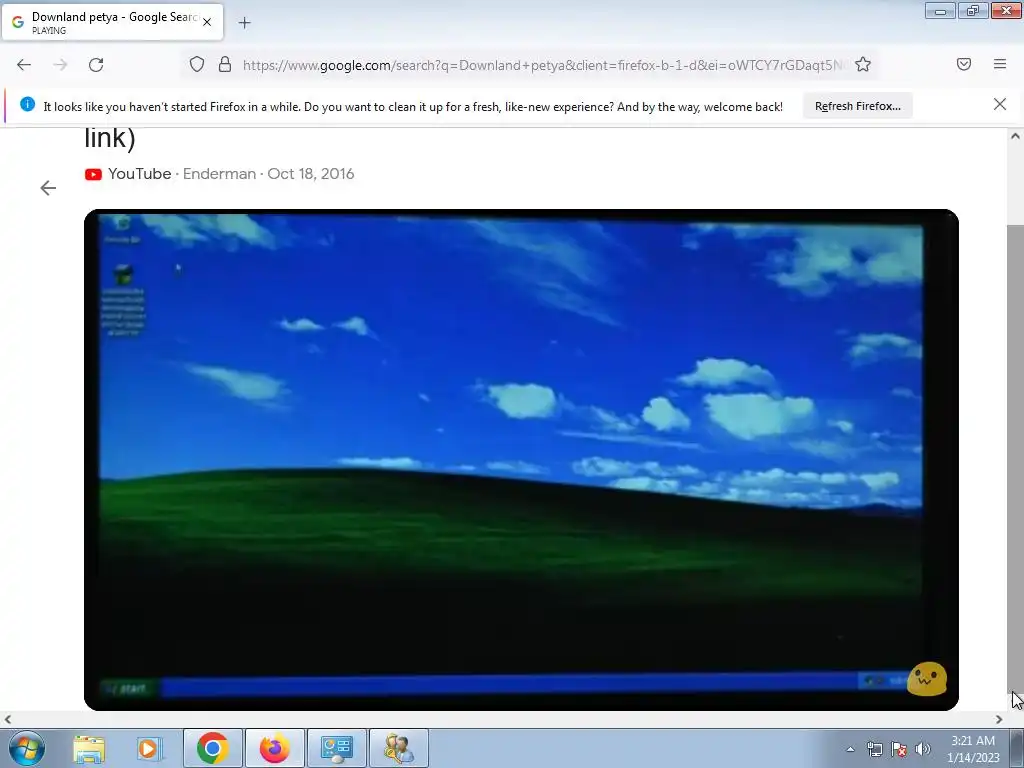Open the user accounts taskbar item

[399, 748]
